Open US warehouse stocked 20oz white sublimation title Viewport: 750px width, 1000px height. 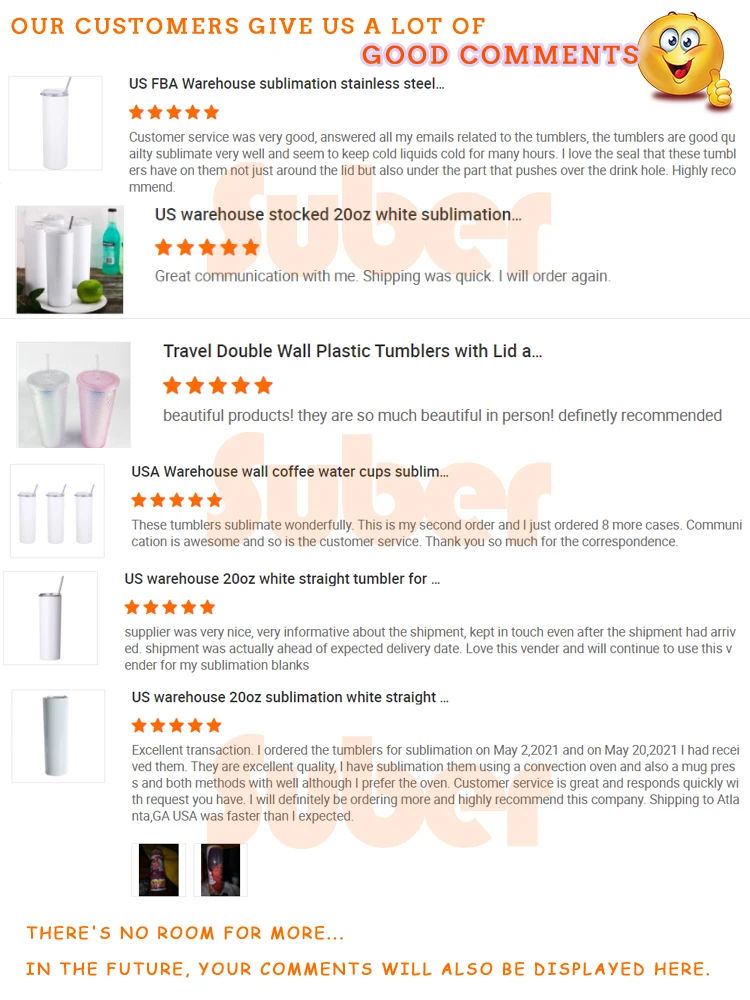pos(338,214)
